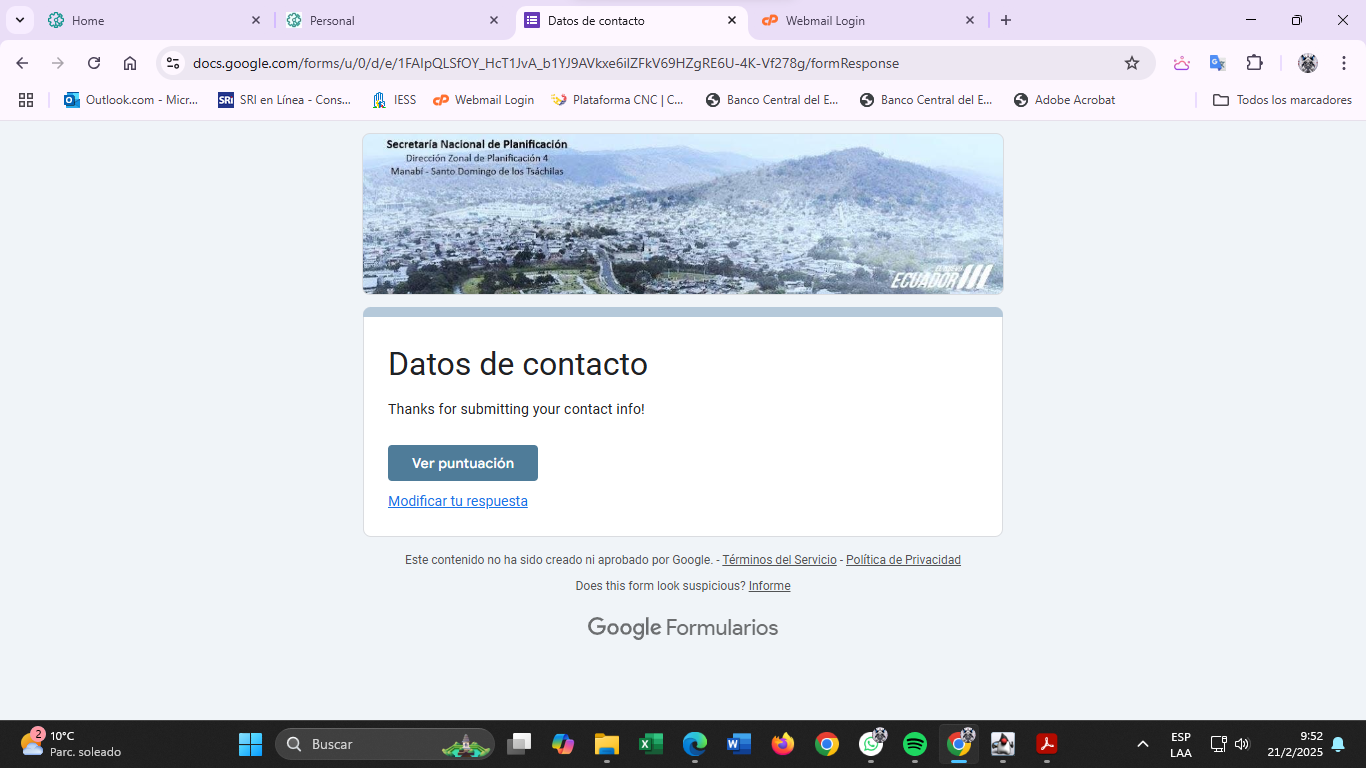Image resolution: width=1366 pixels, height=768 pixels.
Task: Report form via Informe link
Action: click(769, 586)
